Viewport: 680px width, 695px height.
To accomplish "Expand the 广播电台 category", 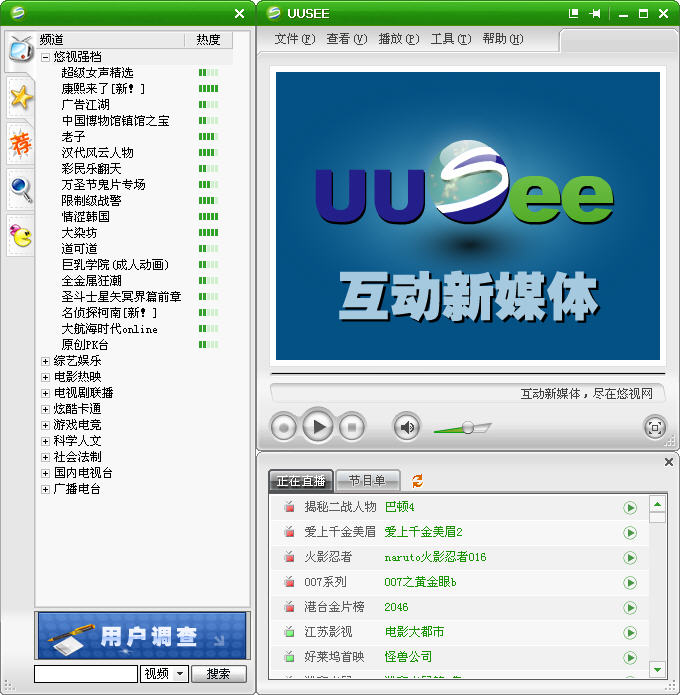I will coord(45,489).
